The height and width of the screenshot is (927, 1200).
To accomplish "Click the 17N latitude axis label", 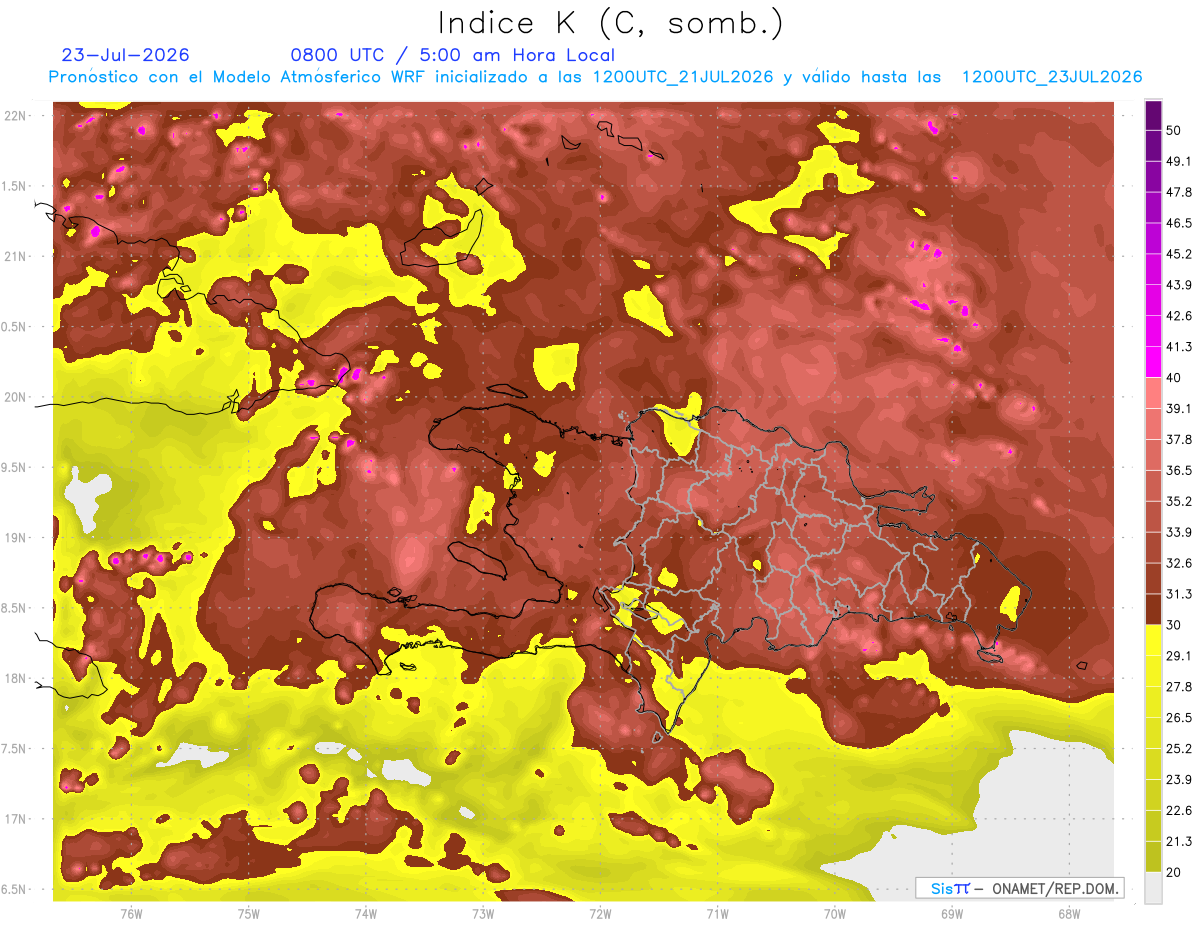I will click(15, 819).
